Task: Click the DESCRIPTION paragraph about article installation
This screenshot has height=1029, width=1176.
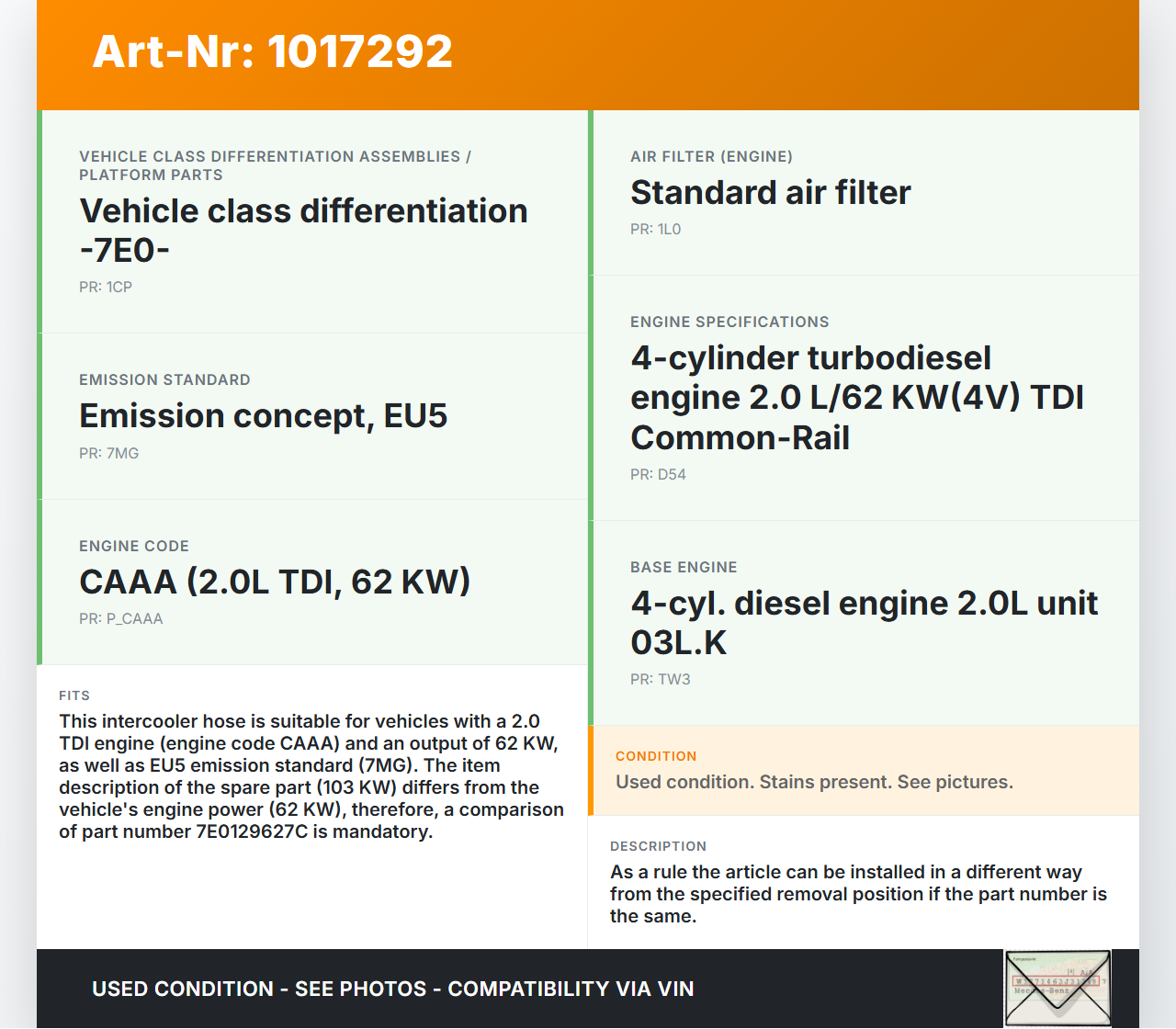Action: point(858,894)
